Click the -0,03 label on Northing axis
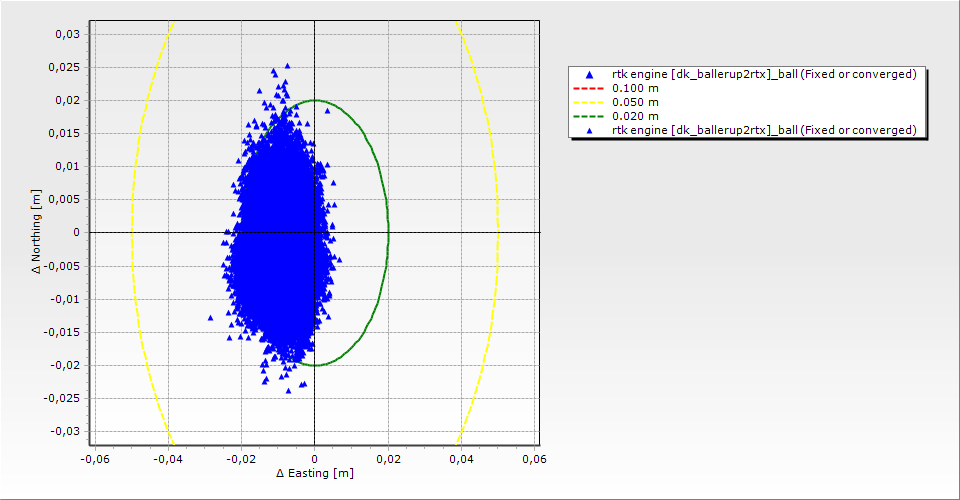The width and height of the screenshot is (960, 500). tap(65, 431)
